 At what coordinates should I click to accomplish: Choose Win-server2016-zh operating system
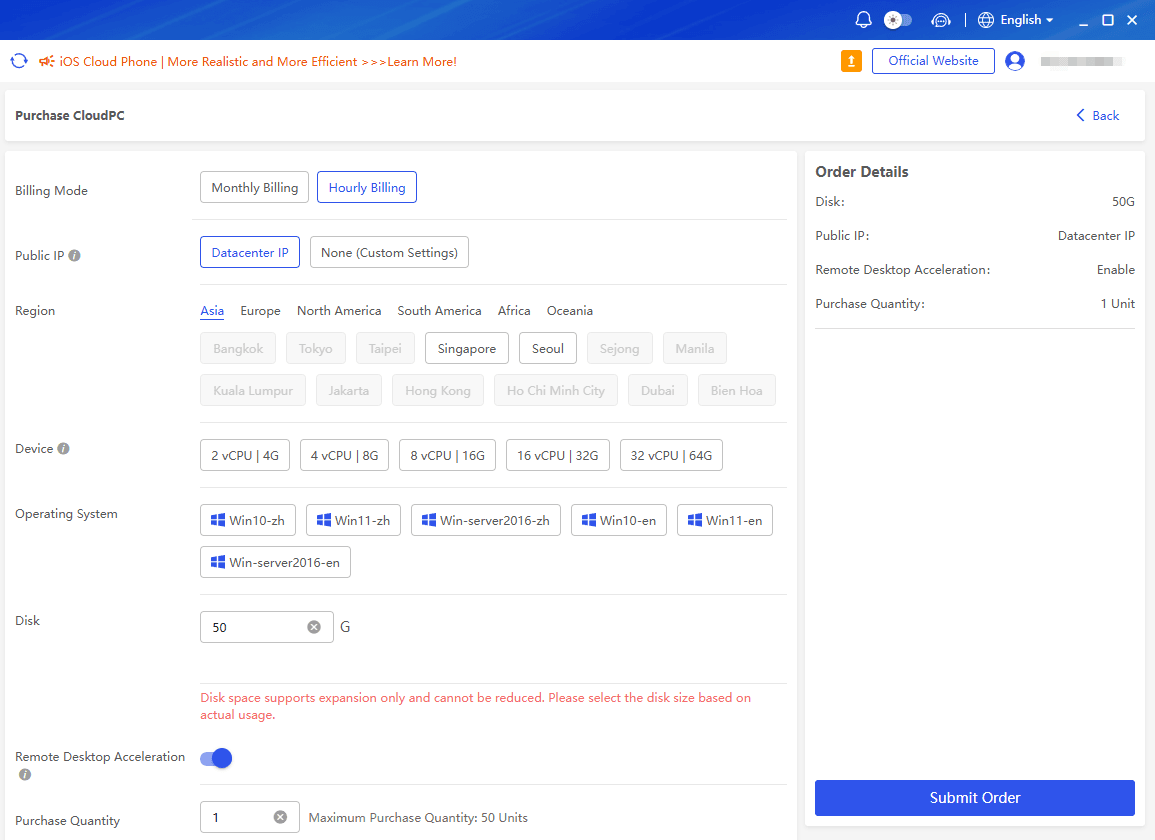pos(485,520)
